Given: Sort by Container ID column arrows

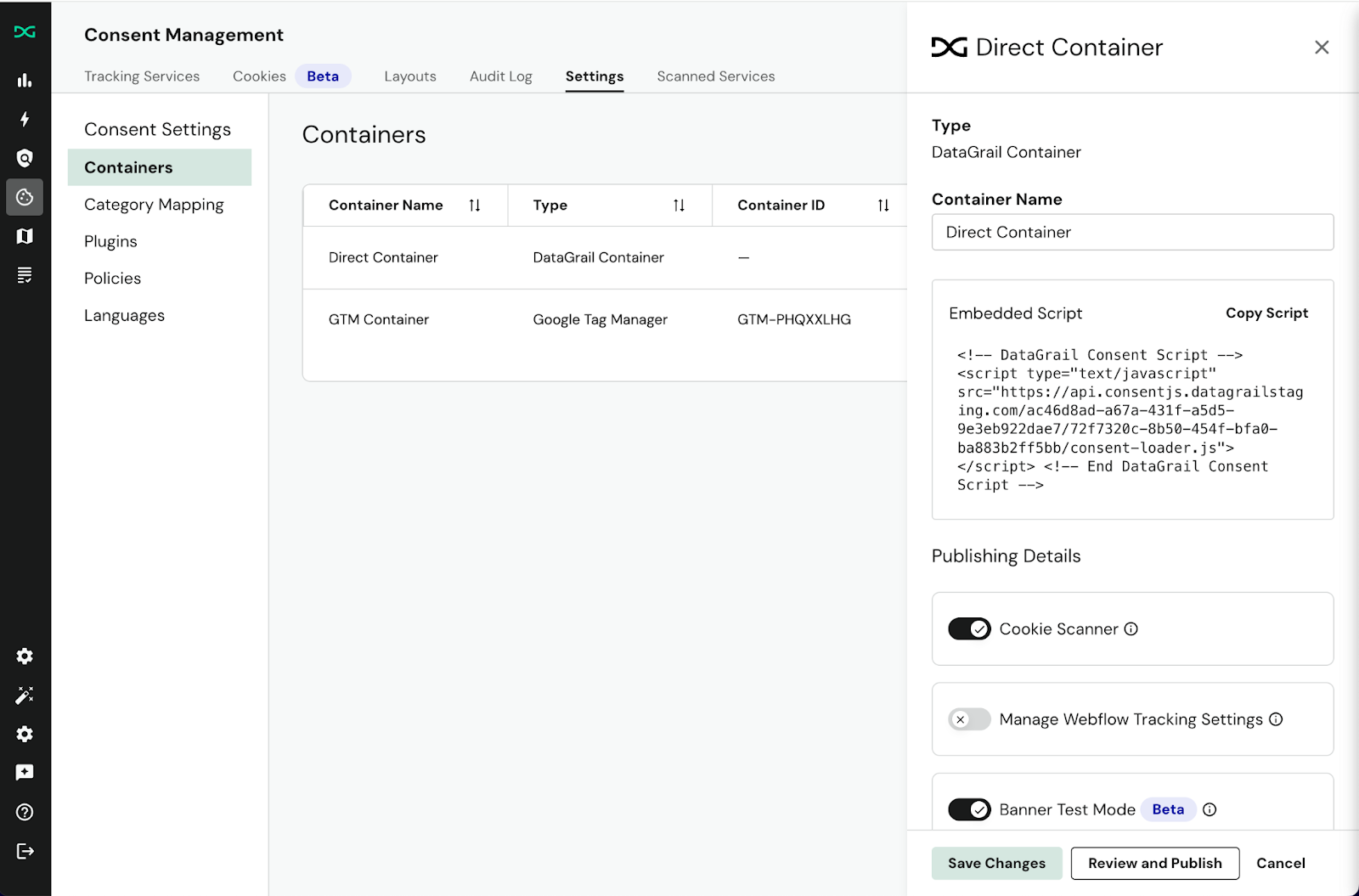Looking at the screenshot, I should click(x=883, y=206).
